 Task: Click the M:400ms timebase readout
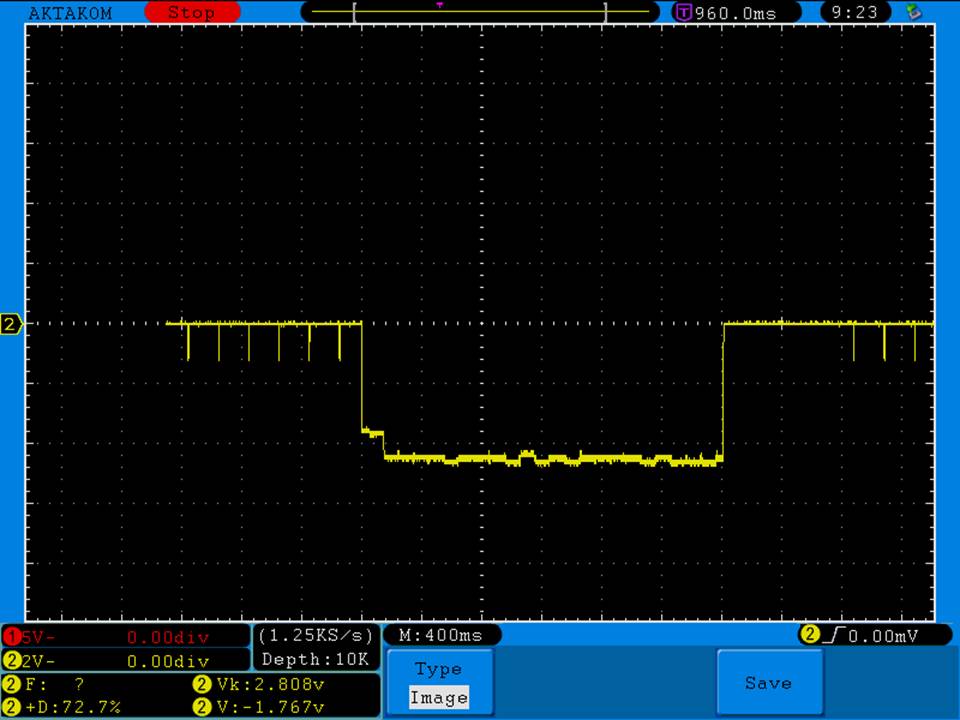(x=441, y=635)
